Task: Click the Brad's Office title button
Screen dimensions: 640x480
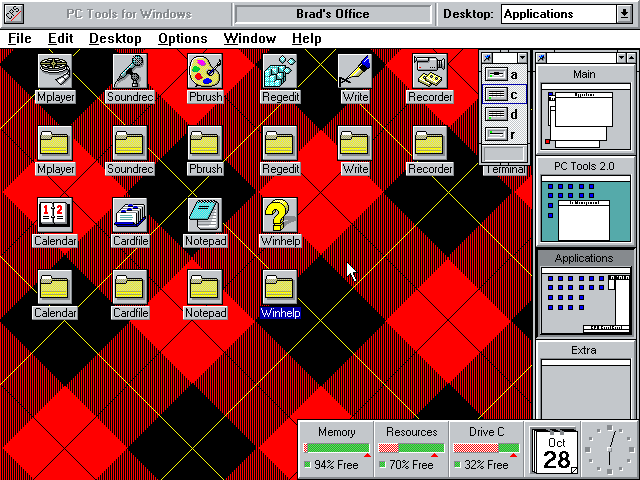Action: (333, 14)
